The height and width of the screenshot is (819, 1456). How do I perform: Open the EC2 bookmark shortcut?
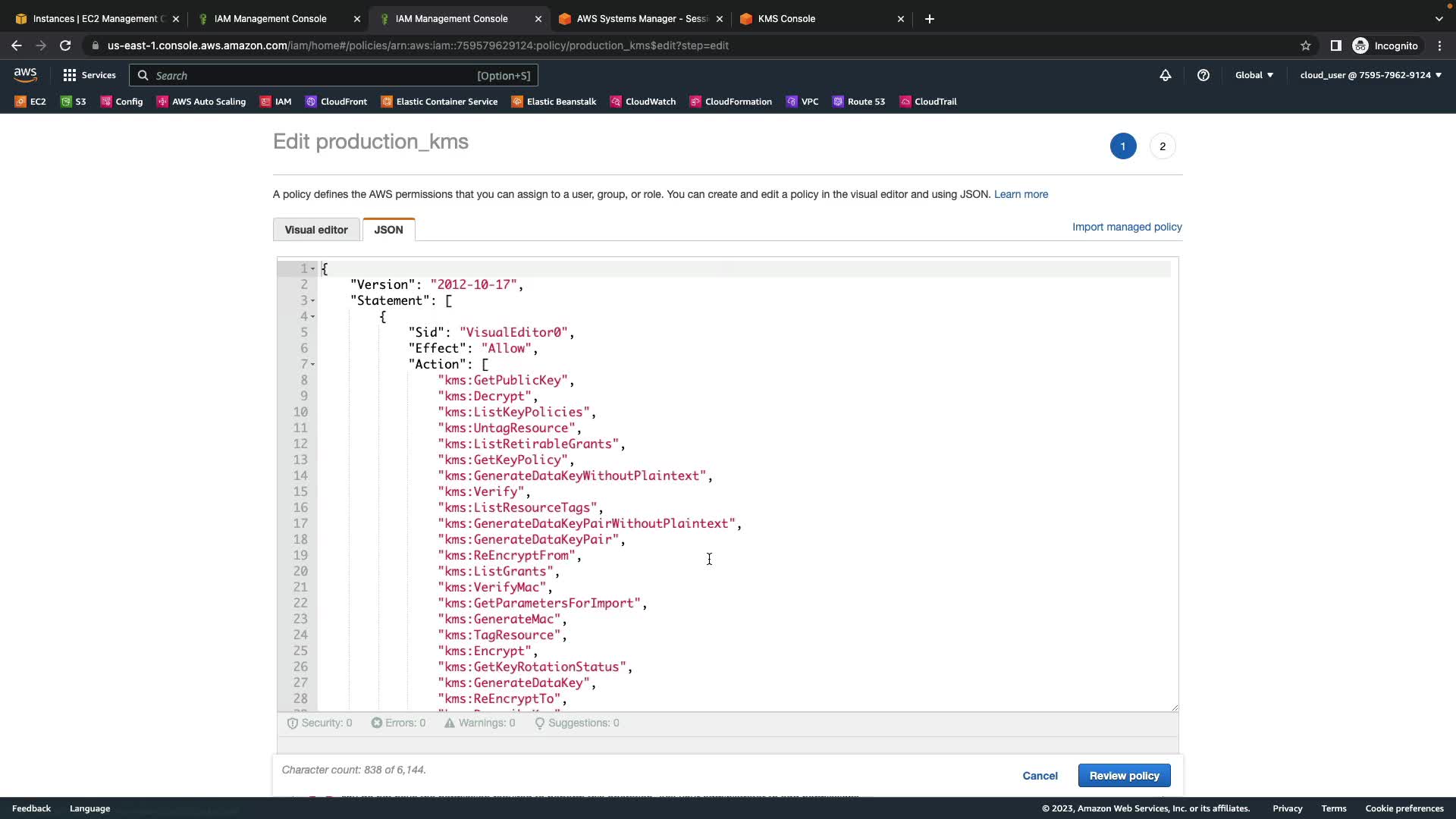pyautogui.click(x=30, y=102)
